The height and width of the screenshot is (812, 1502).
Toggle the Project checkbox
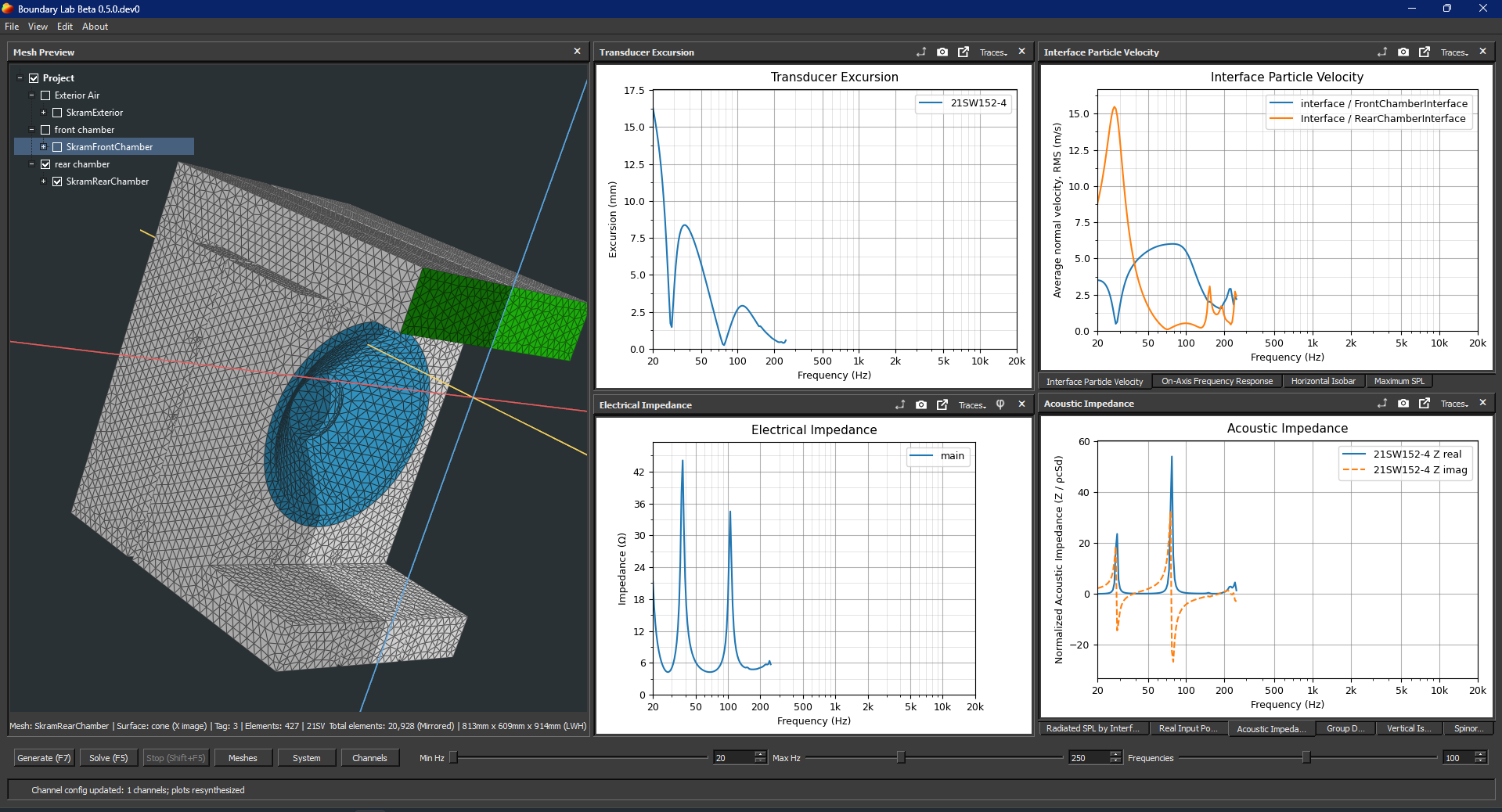click(34, 78)
